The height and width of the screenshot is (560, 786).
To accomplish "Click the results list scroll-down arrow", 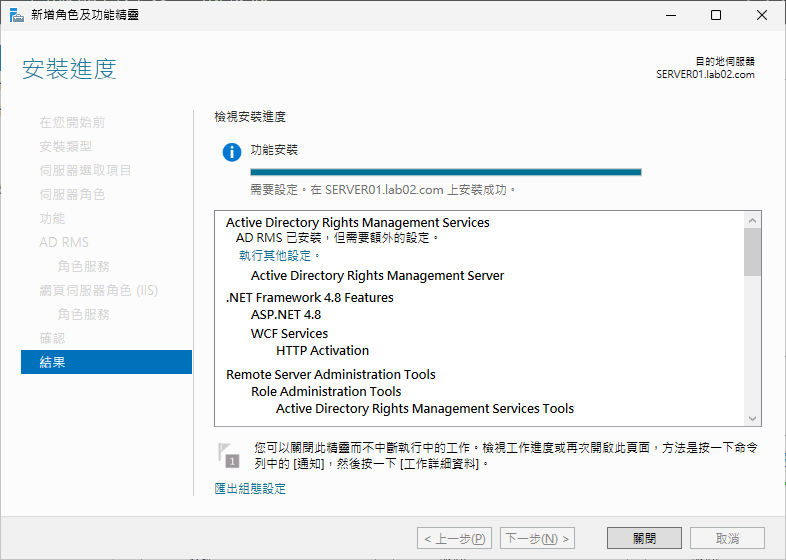I will 752,418.
